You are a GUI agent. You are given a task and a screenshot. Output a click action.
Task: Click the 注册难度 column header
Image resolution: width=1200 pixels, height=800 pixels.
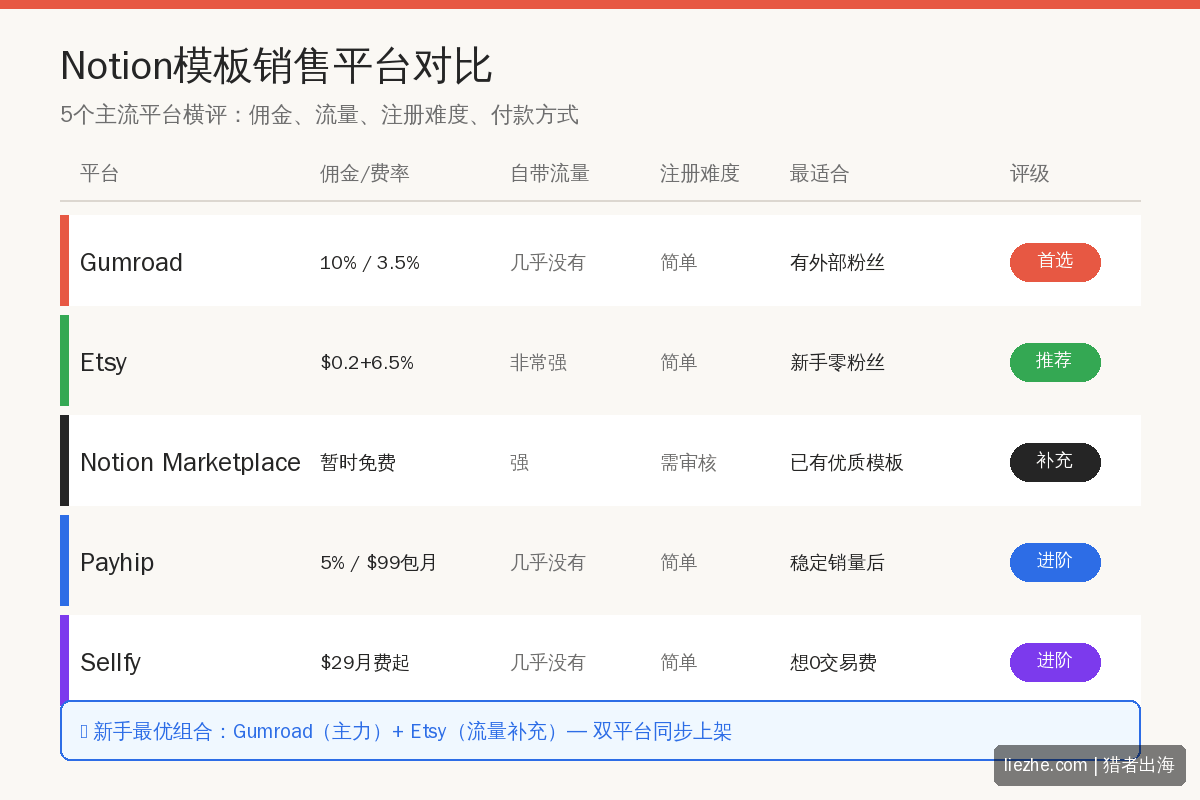click(x=699, y=173)
